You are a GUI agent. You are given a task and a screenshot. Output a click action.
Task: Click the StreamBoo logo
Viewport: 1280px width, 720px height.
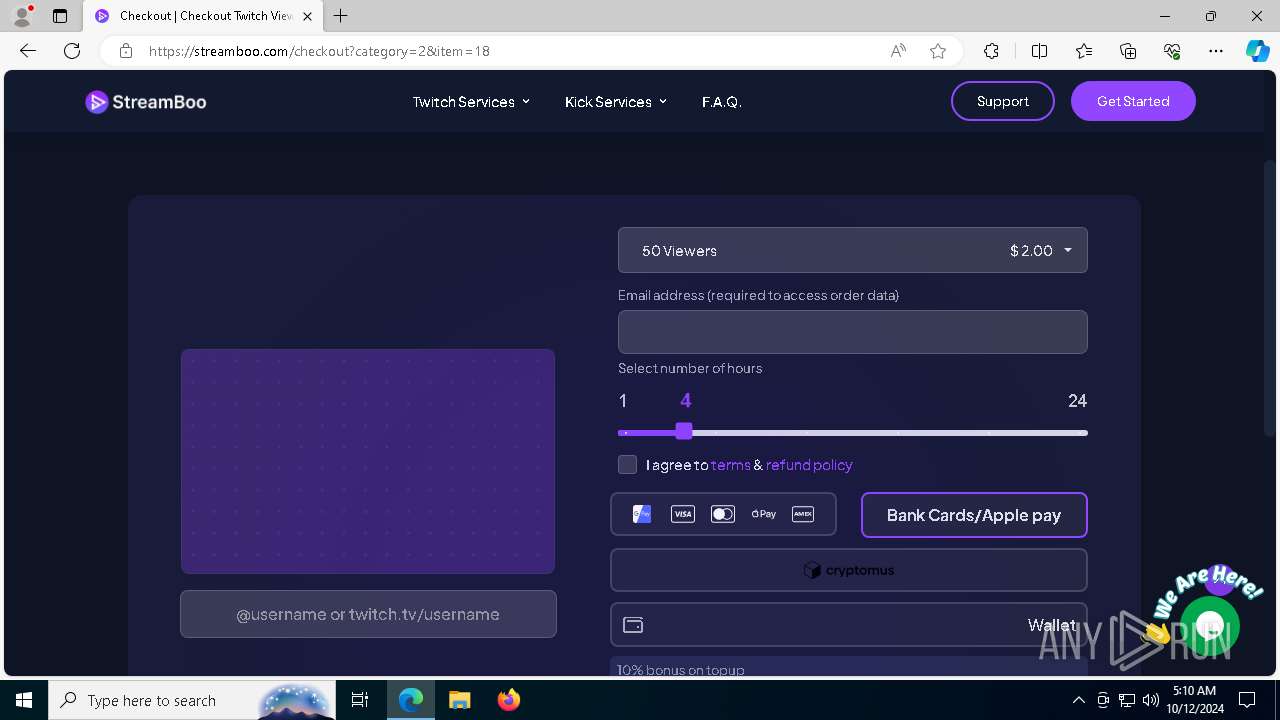tap(146, 102)
